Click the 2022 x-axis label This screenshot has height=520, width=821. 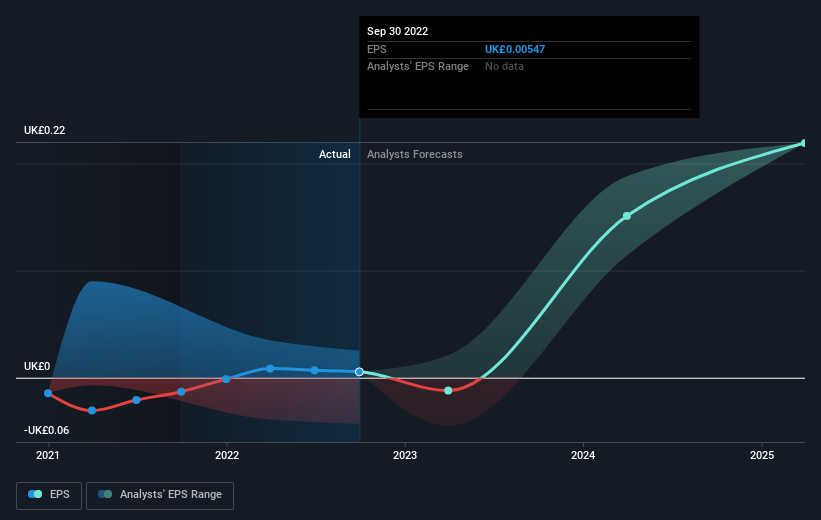(227, 456)
